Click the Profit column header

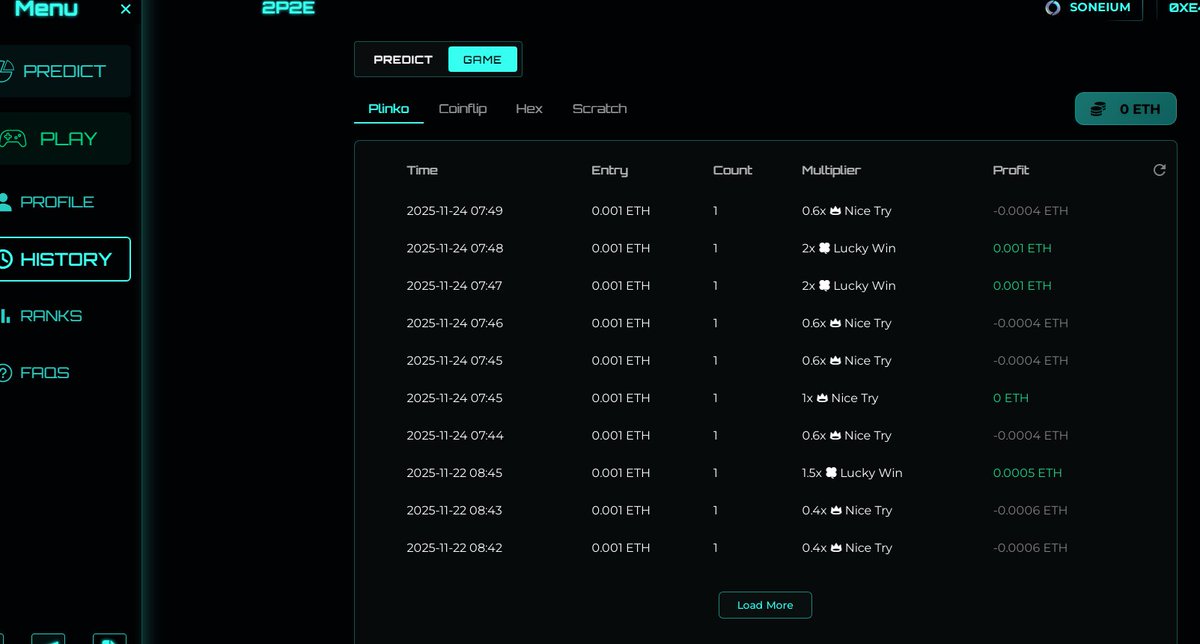point(1011,170)
